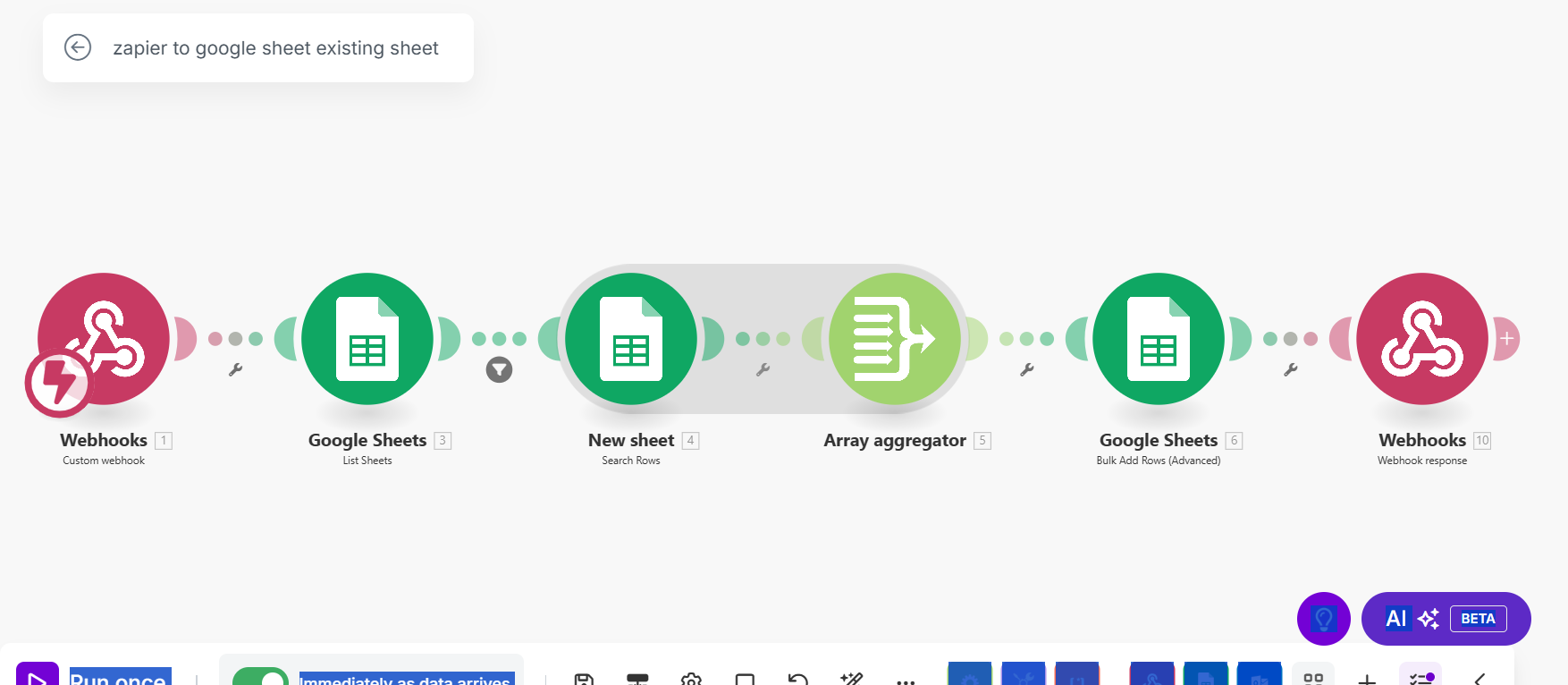
Task: Click the instant trigger lightning bolt icon
Action: coord(58,383)
